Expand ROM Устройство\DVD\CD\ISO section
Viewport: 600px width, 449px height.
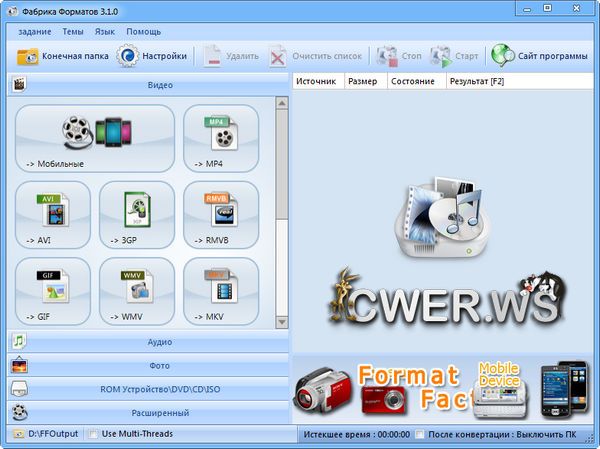146,389
